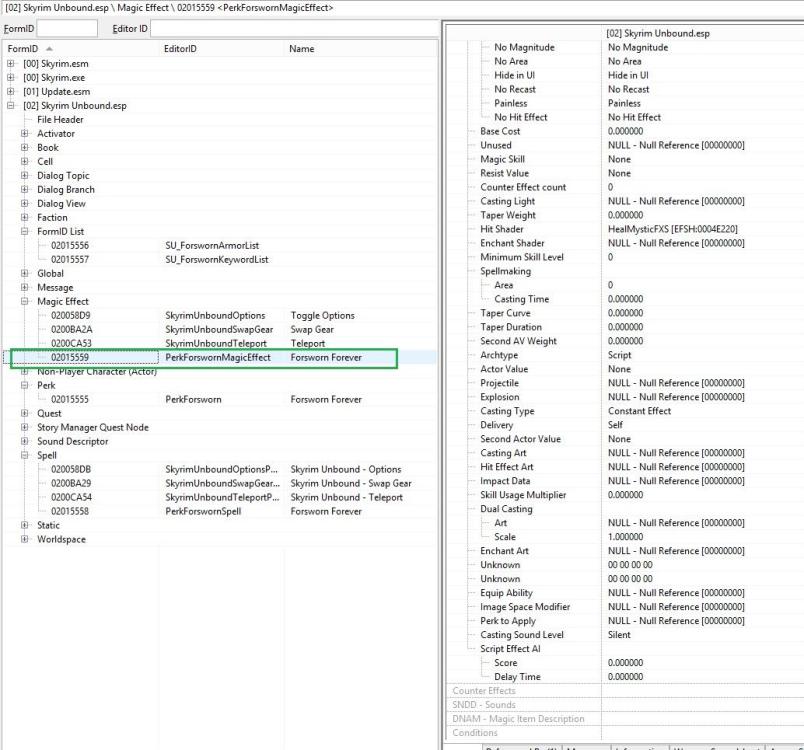Focus the FormID search field
Screen dimensions: 804x750
click(67, 29)
